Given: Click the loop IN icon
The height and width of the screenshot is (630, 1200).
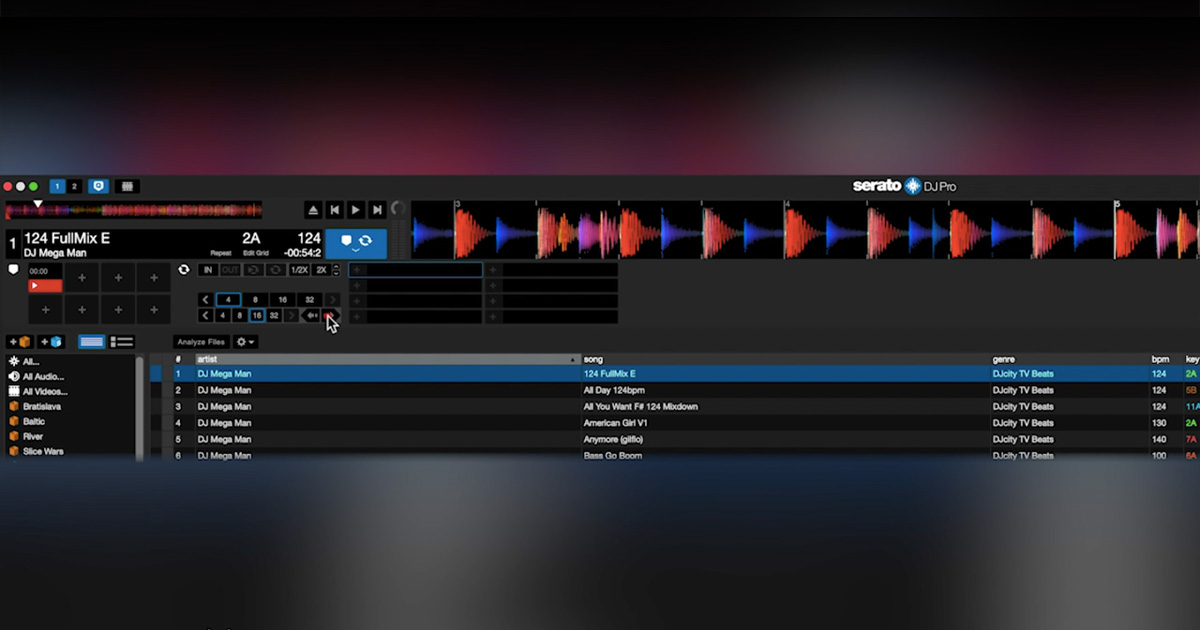Looking at the screenshot, I should click(208, 269).
